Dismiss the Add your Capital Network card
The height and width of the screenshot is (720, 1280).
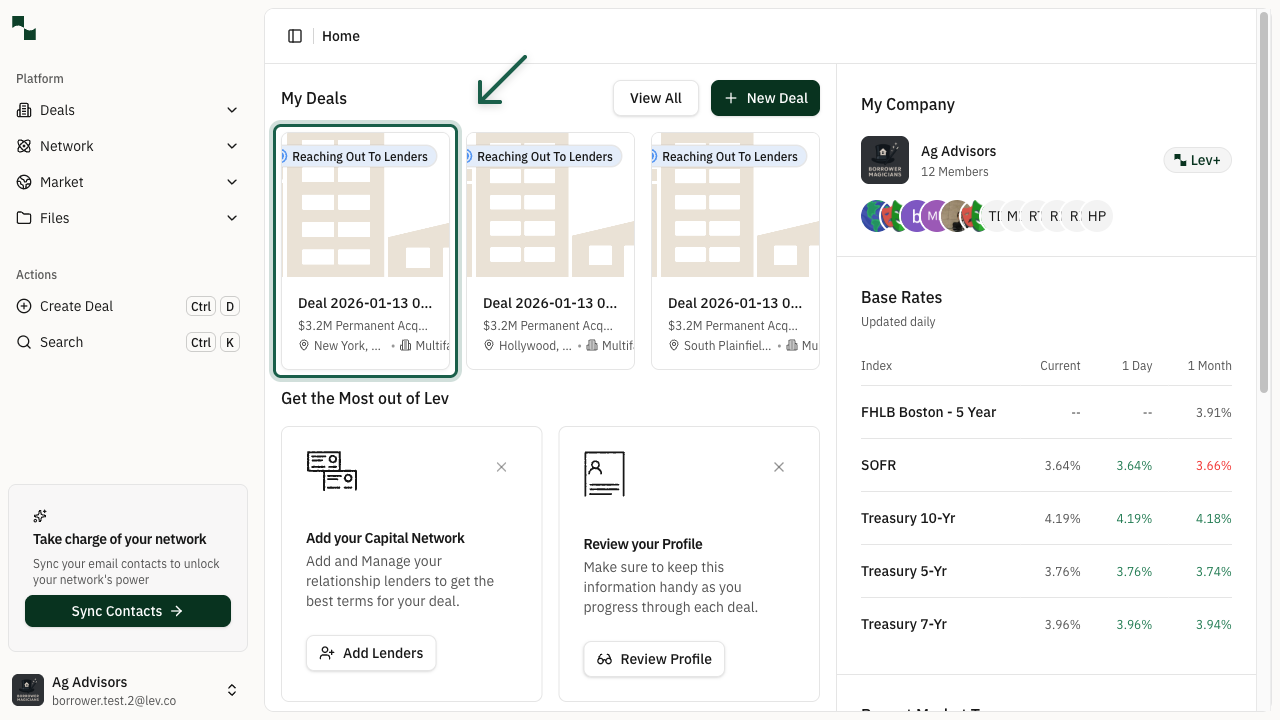501,466
